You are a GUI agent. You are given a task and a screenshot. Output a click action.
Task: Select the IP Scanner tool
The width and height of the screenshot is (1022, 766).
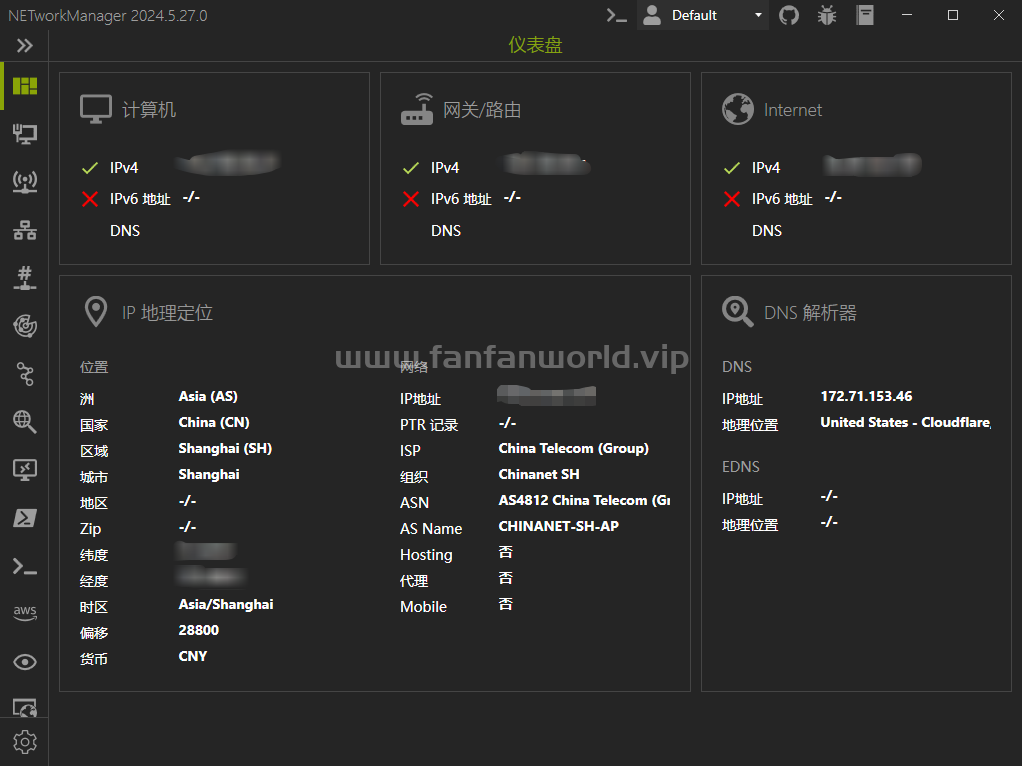click(x=25, y=231)
